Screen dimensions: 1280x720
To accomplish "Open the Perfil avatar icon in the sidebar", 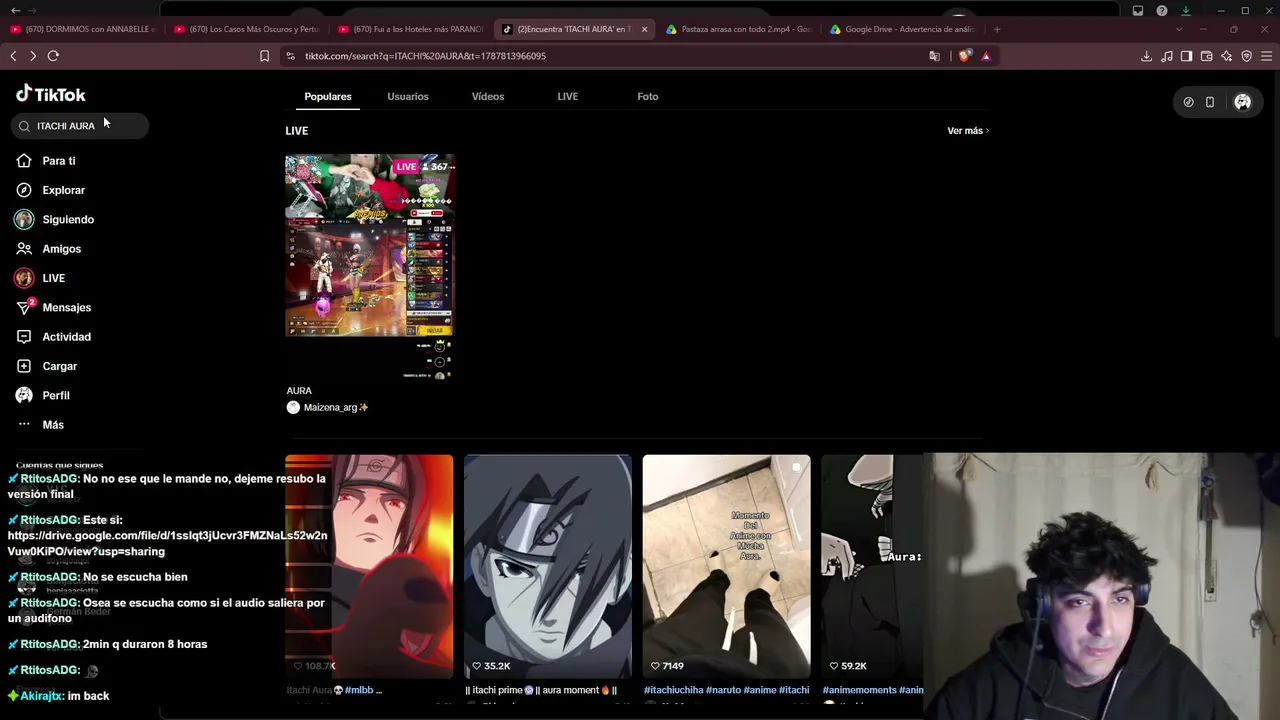I will pyautogui.click(x=24, y=395).
